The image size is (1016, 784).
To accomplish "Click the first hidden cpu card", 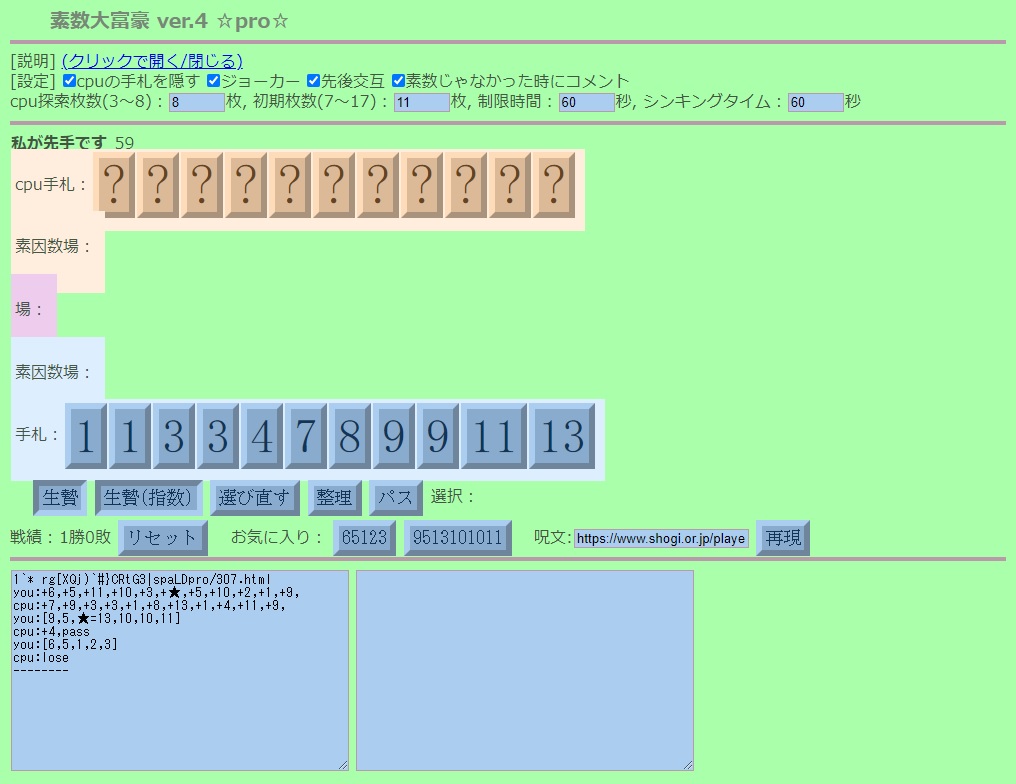I will [114, 185].
